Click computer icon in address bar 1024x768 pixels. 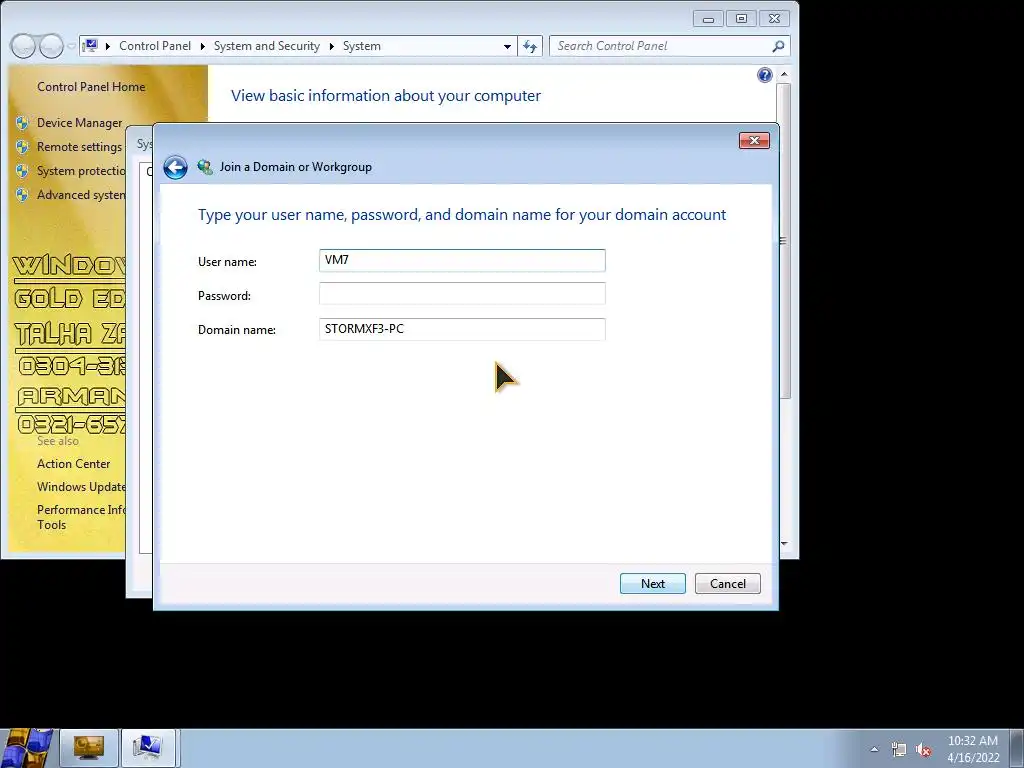(91, 46)
